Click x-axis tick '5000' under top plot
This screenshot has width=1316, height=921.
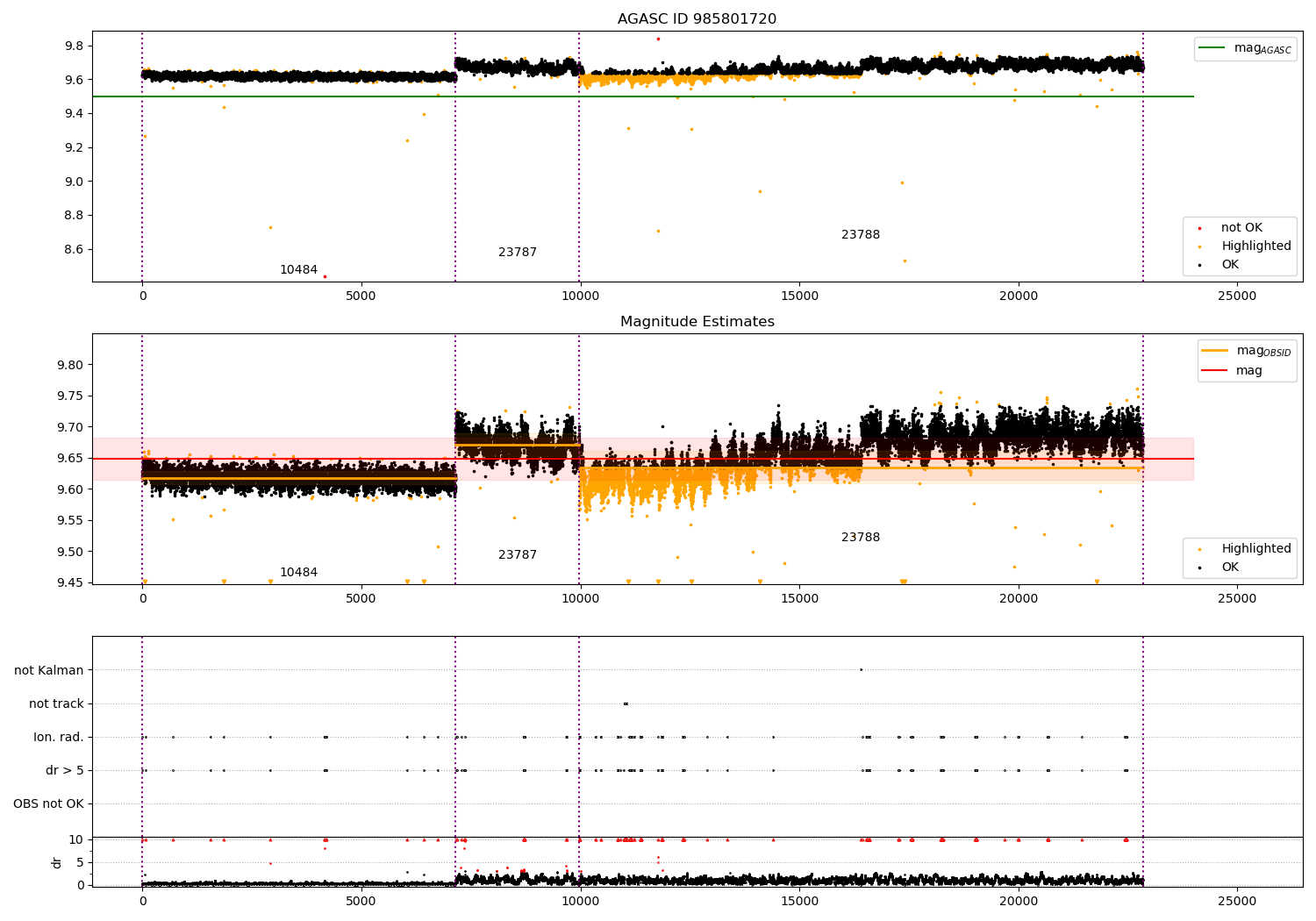361,296
